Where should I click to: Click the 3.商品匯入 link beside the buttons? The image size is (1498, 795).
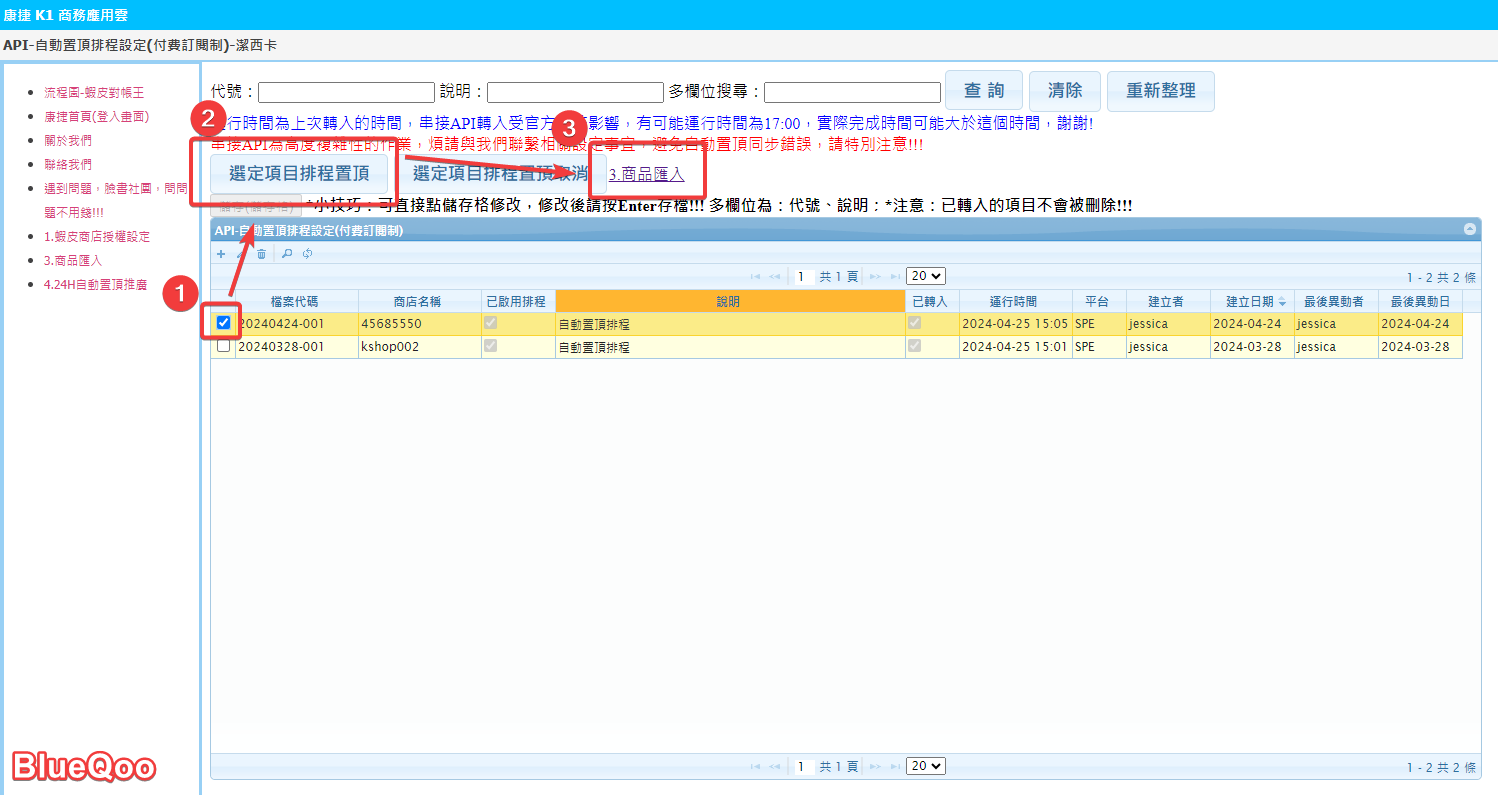[647, 175]
